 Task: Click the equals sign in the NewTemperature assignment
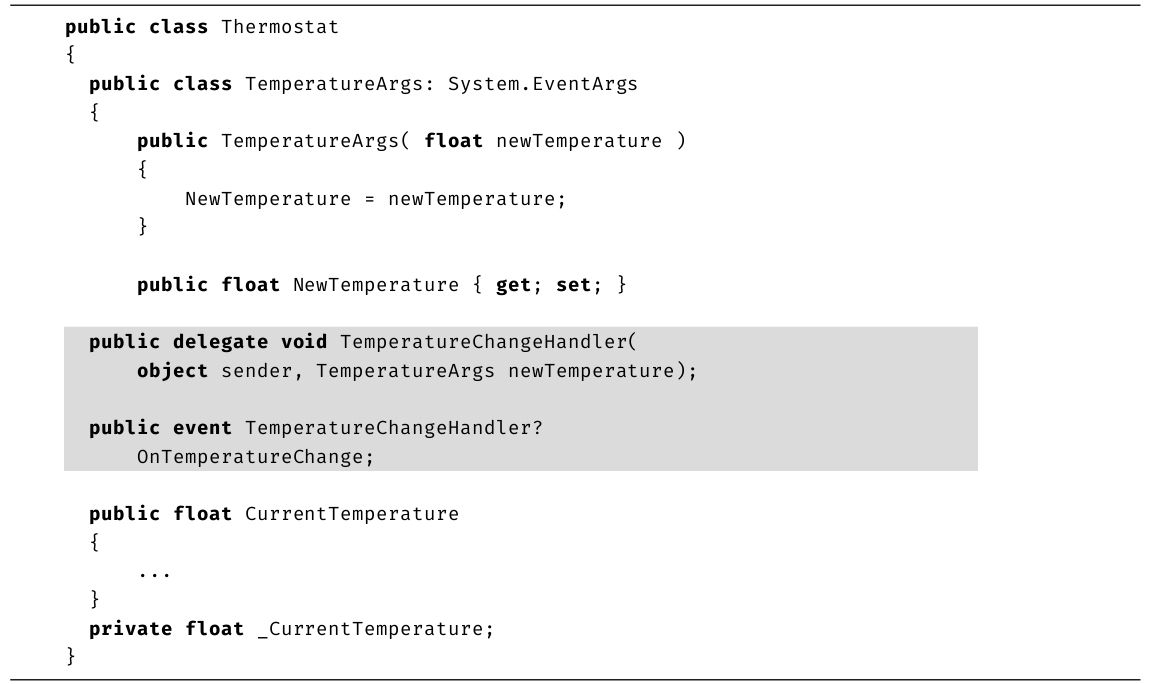coord(369,199)
